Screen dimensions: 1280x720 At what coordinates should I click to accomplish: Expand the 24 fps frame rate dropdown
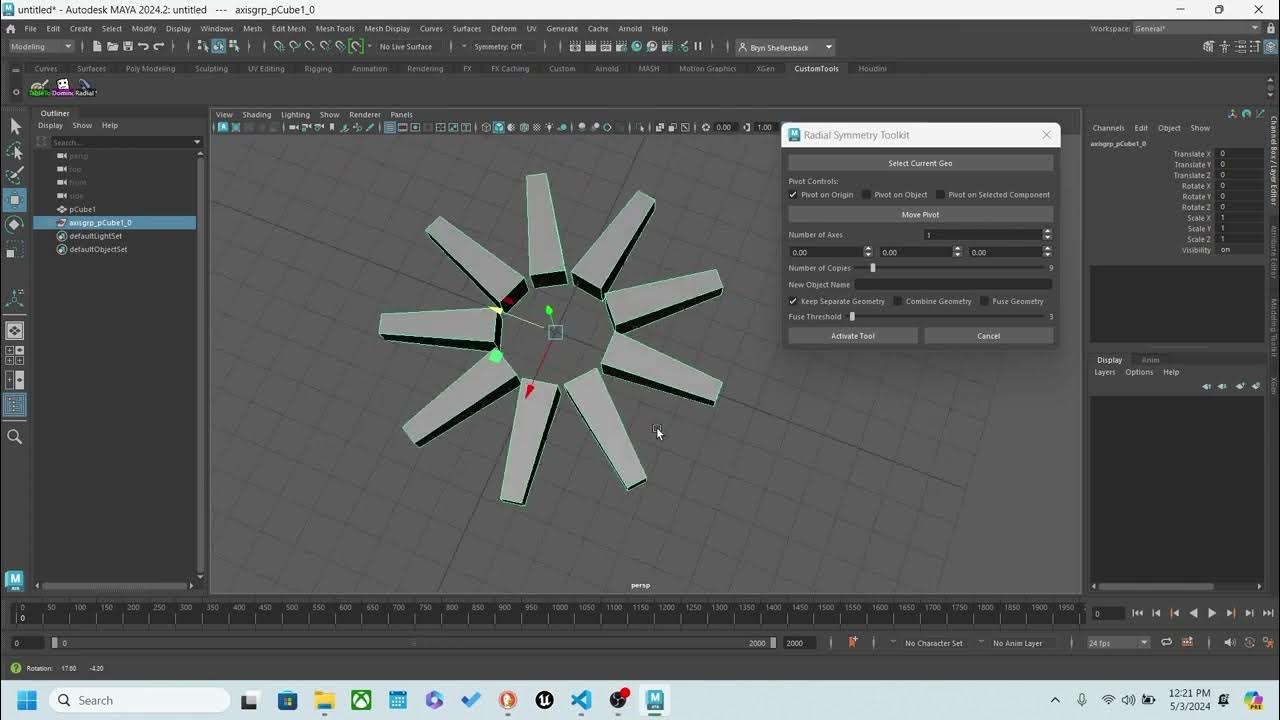pyautogui.click(x=1118, y=643)
